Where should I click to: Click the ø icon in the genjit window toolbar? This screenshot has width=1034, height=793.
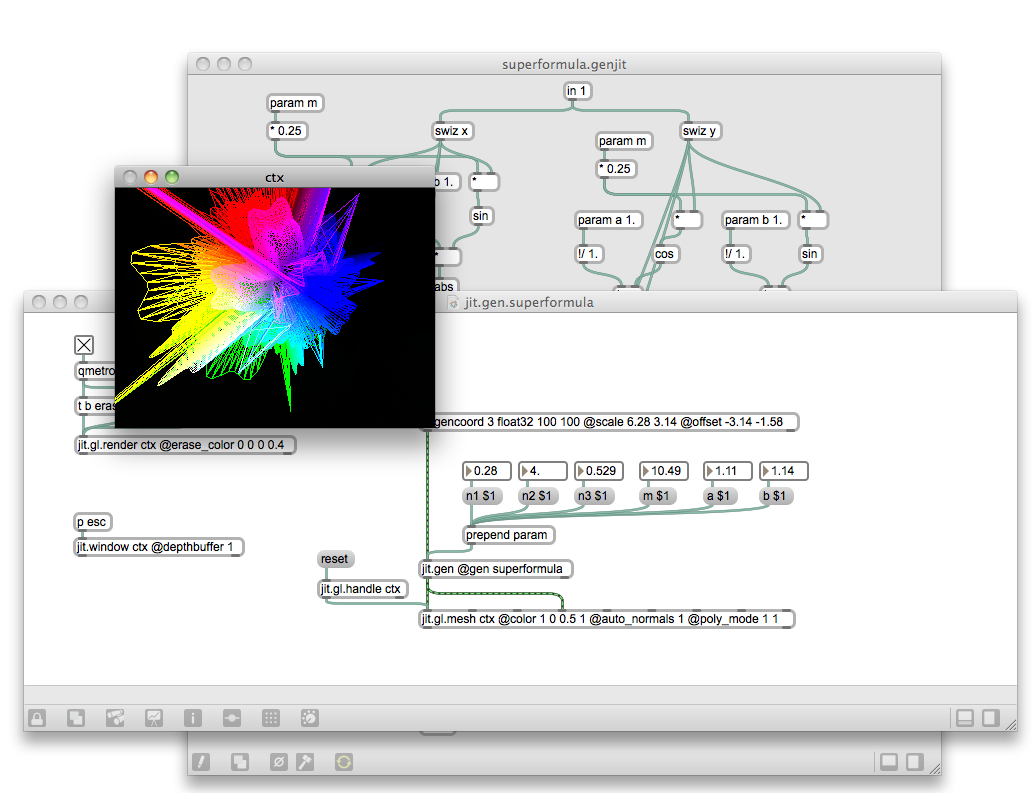click(x=277, y=762)
